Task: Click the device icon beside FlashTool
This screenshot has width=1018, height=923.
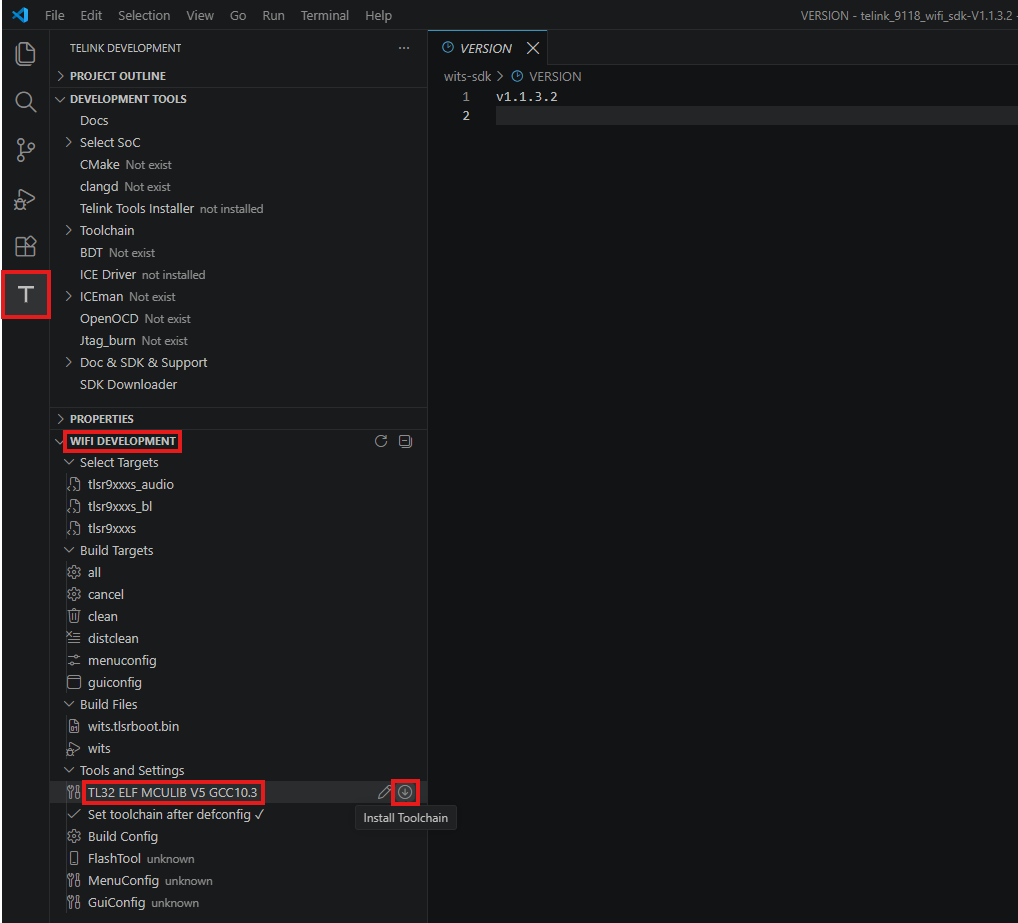Action: point(74,858)
